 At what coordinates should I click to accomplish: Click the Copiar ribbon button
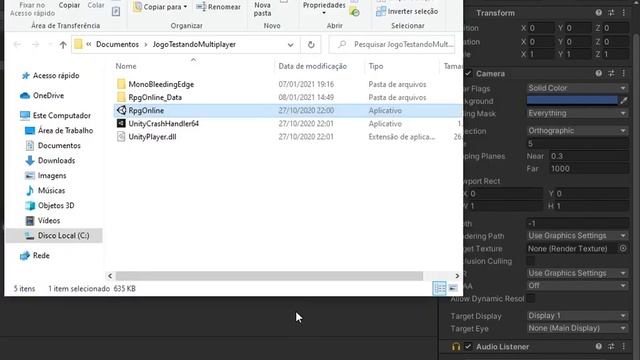tap(69, 5)
